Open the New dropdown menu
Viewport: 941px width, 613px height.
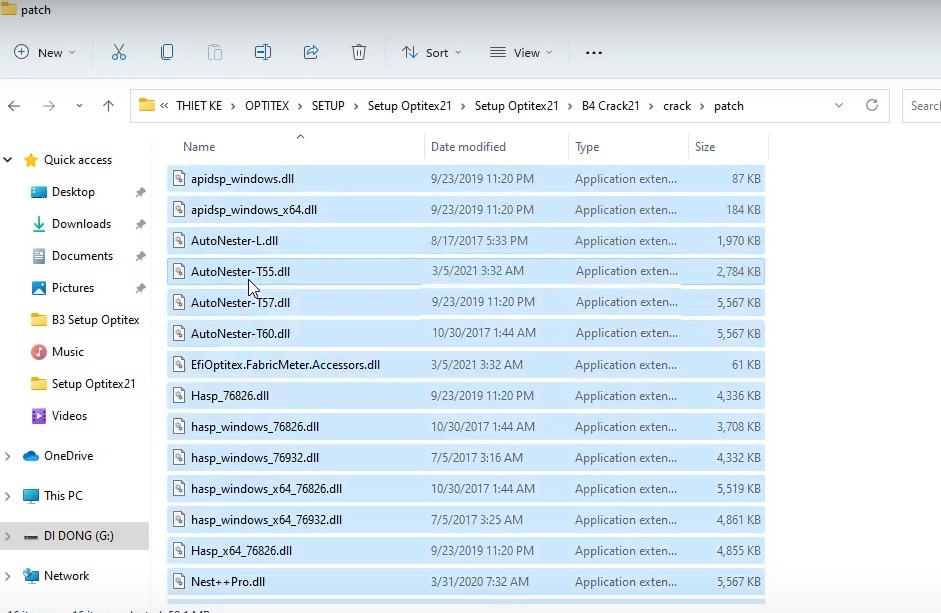coord(43,53)
